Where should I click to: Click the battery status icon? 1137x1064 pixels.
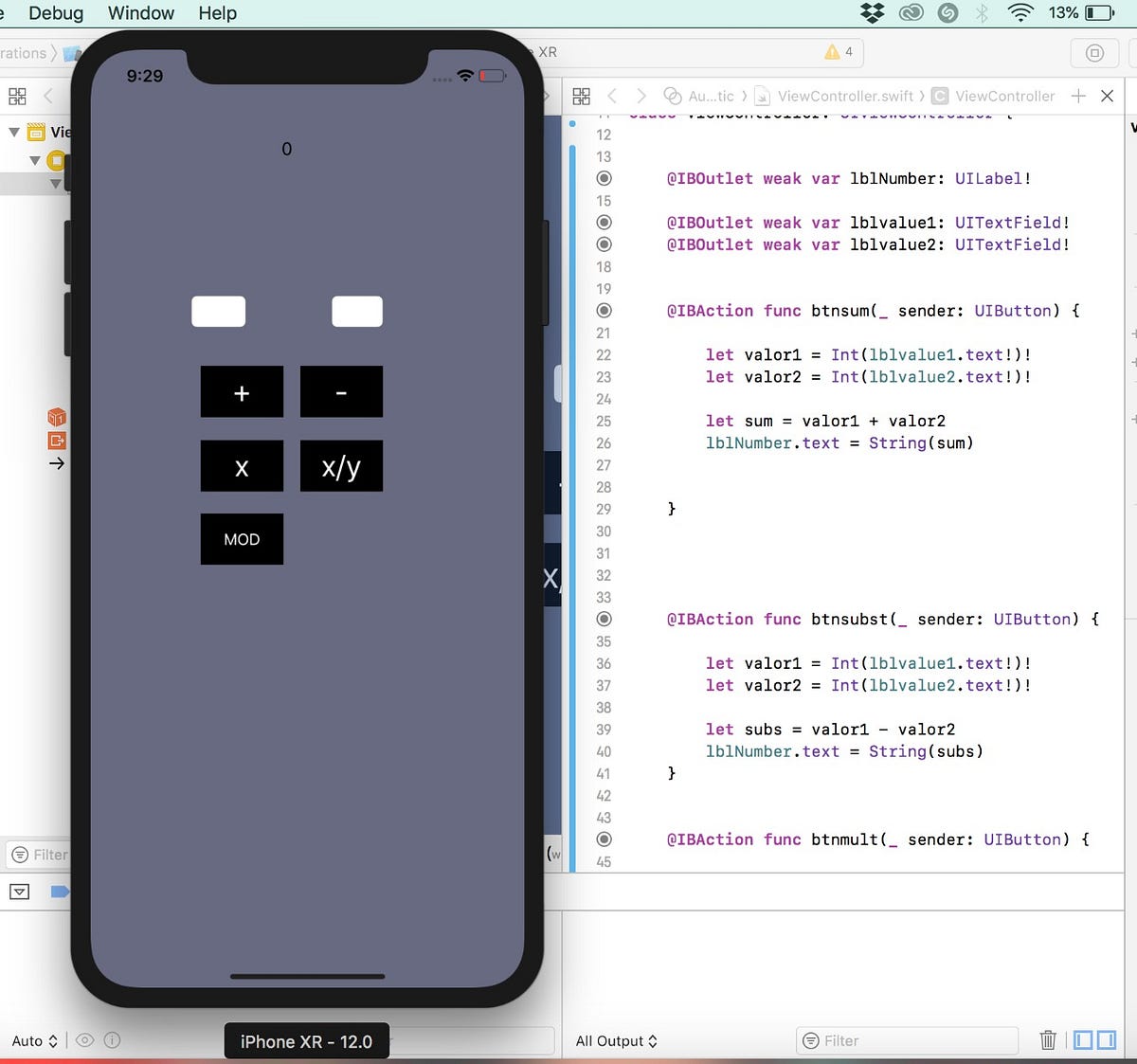(x=1101, y=13)
